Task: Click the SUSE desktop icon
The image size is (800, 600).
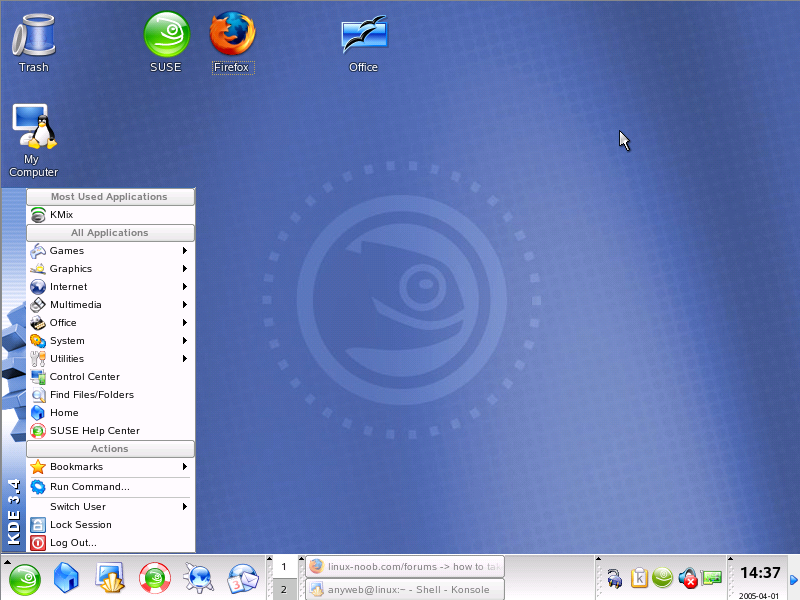Action: 166,43
